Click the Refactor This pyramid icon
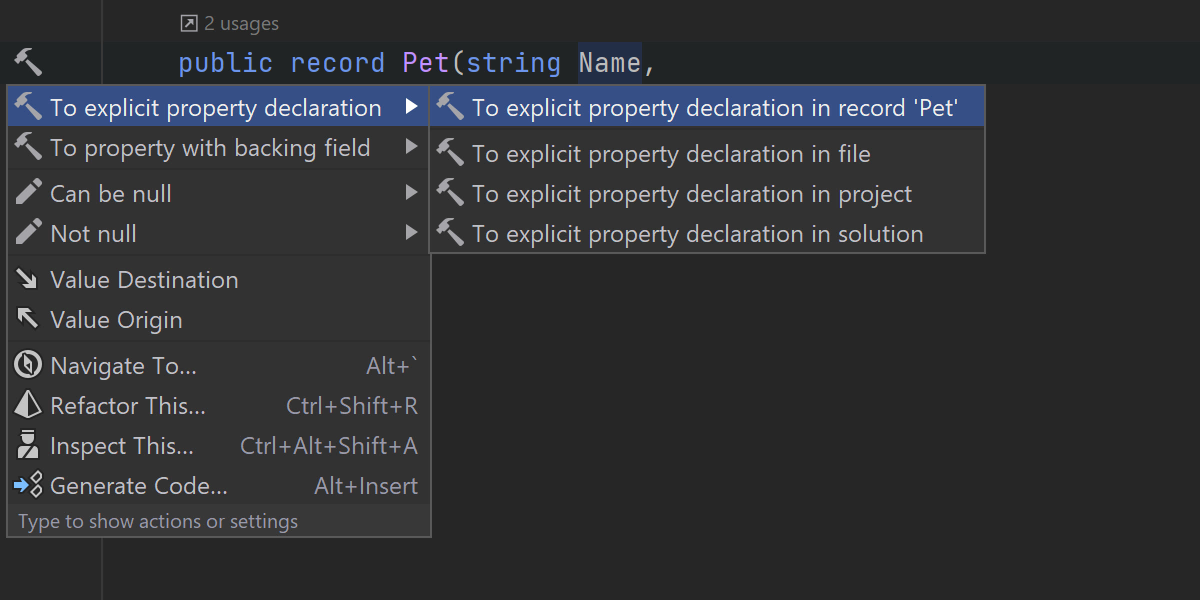The image size is (1200, 600). coord(28,406)
